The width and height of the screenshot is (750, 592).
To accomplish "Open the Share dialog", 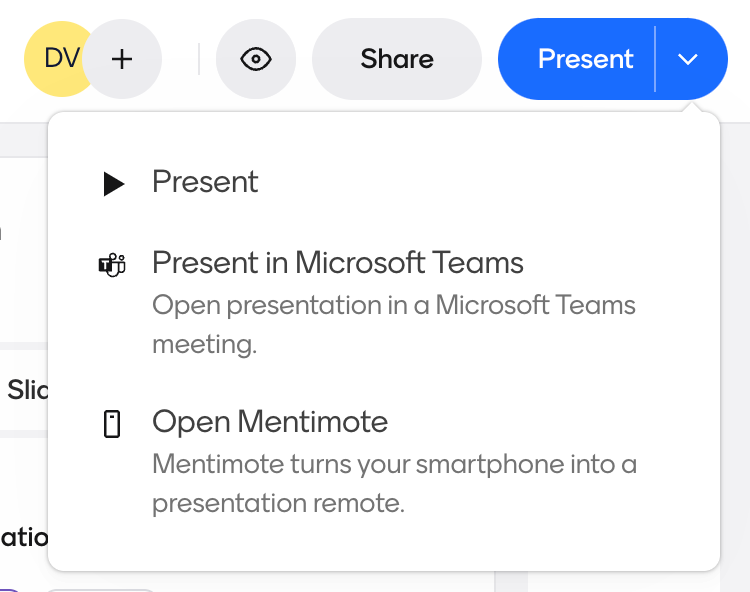I will tap(397, 59).
